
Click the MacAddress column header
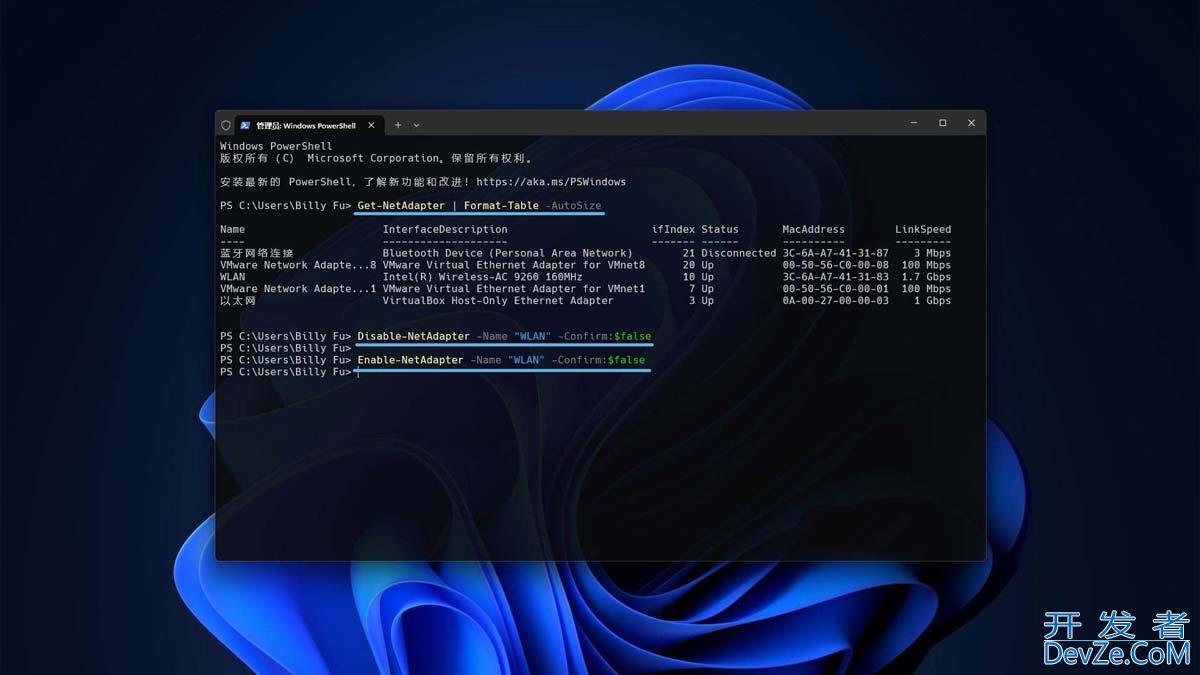813,230
